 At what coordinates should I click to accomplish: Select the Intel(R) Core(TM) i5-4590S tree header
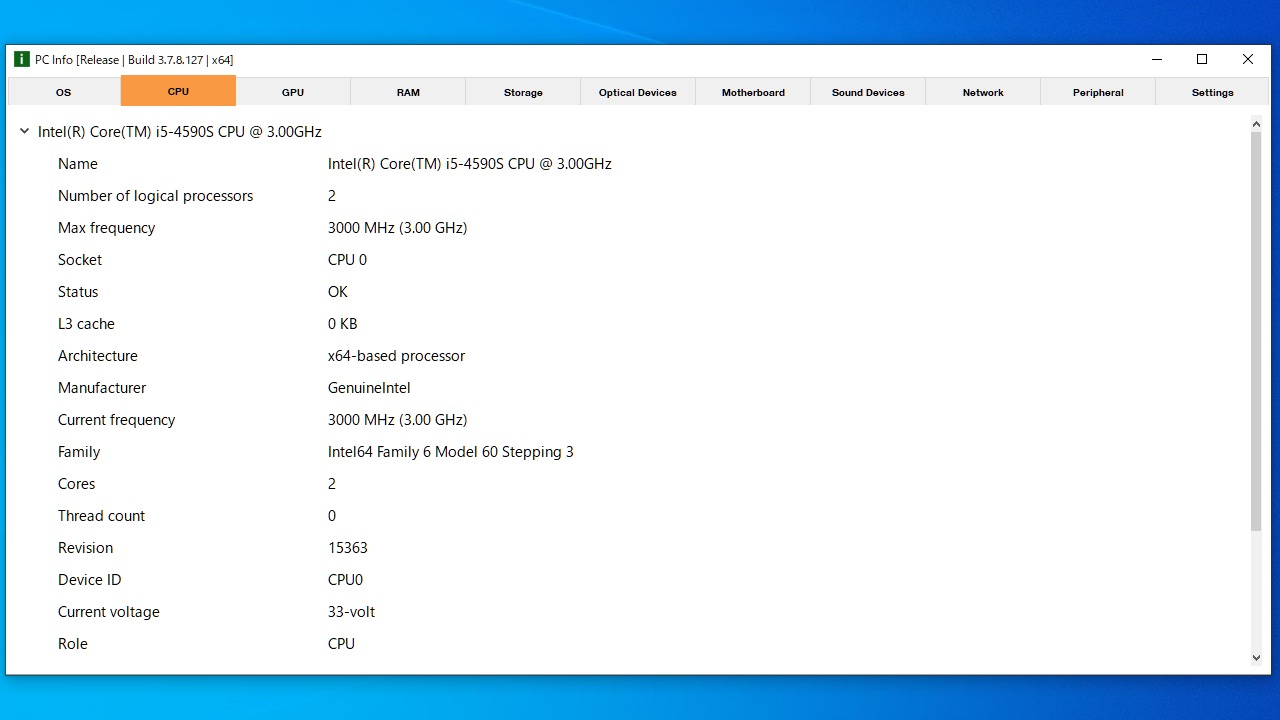[x=180, y=132]
